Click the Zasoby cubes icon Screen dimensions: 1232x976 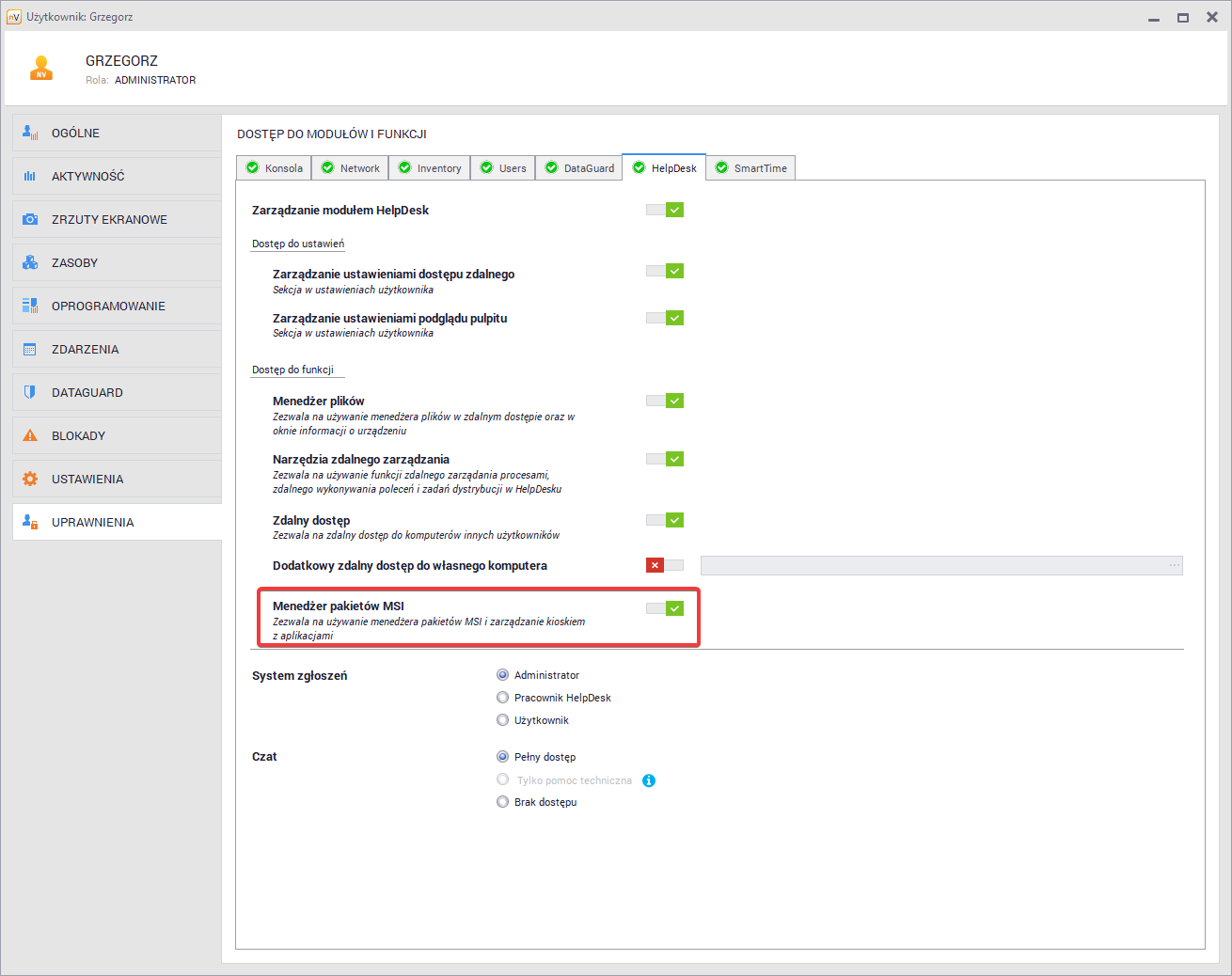(30, 262)
